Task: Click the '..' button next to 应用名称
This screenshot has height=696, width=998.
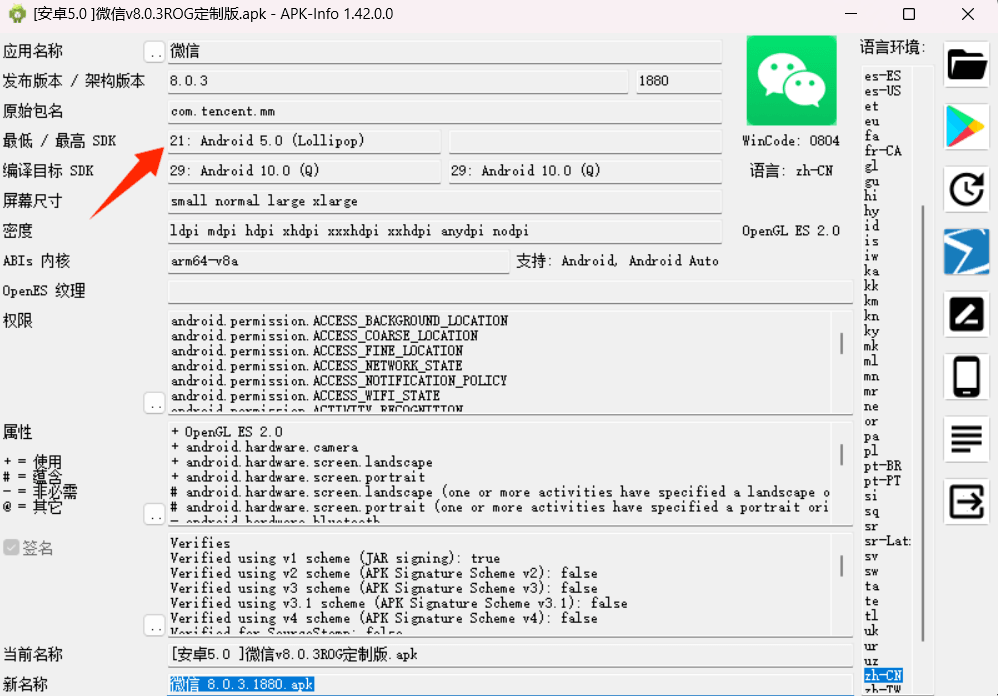Action: [x=154, y=52]
